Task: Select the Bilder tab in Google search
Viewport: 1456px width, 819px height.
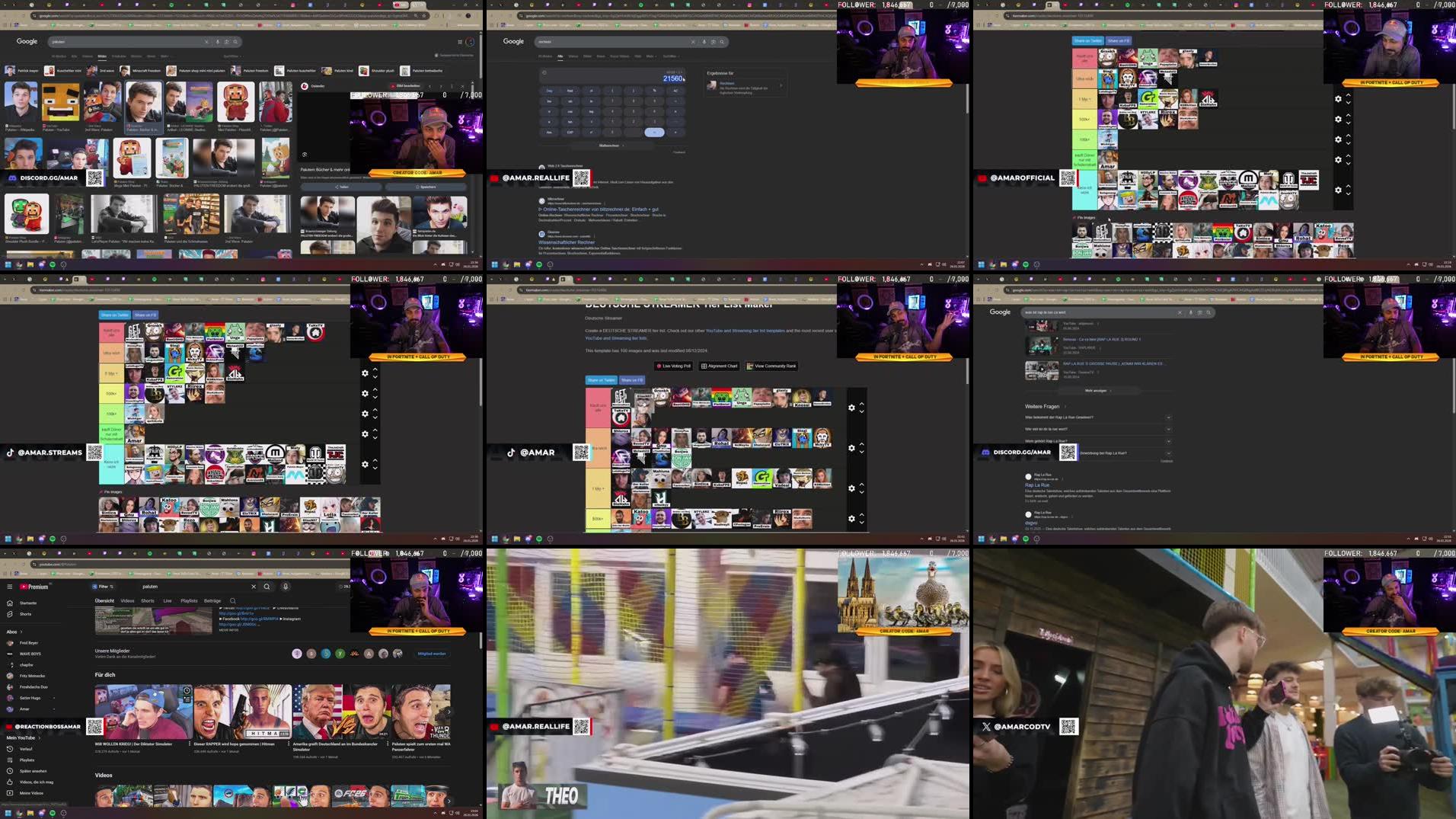Action: (102, 56)
